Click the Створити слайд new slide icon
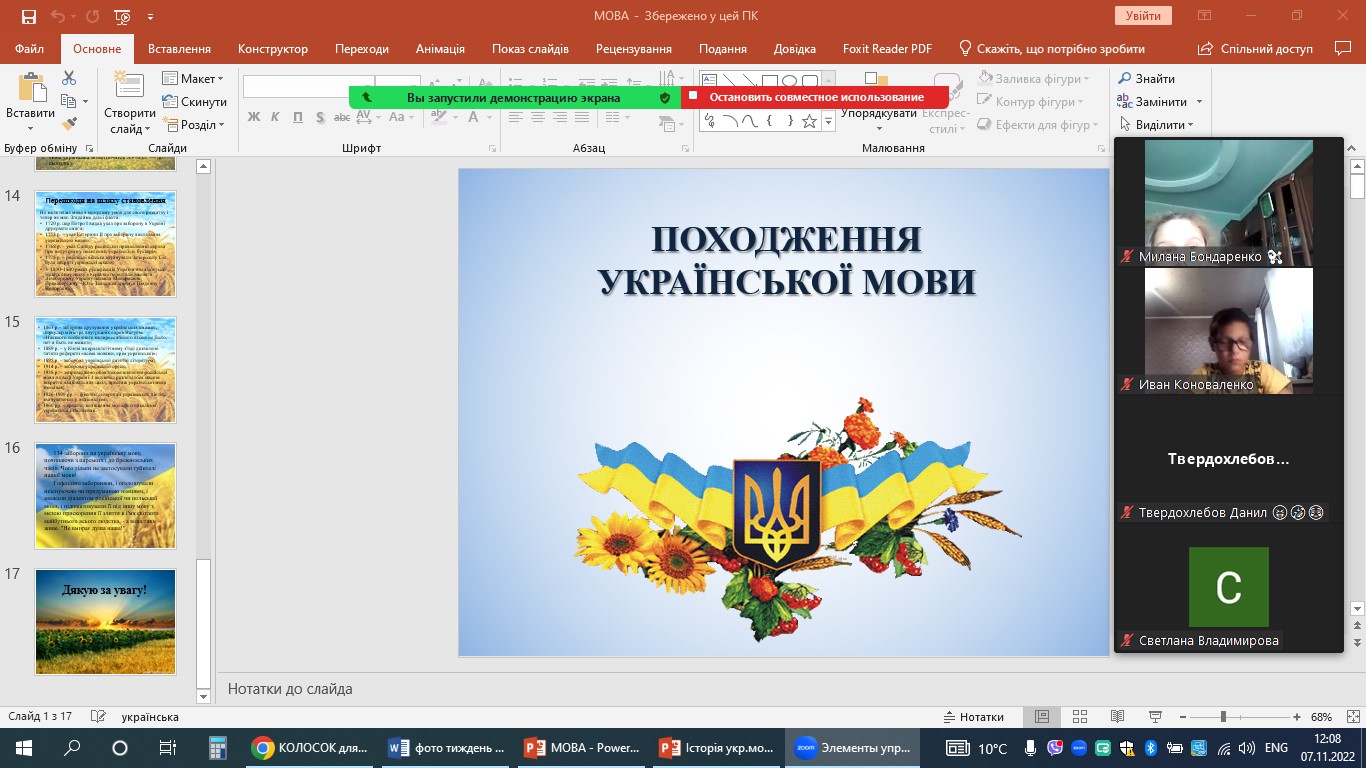The width and height of the screenshot is (1366, 768). pyautogui.click(x=129, y=87)
